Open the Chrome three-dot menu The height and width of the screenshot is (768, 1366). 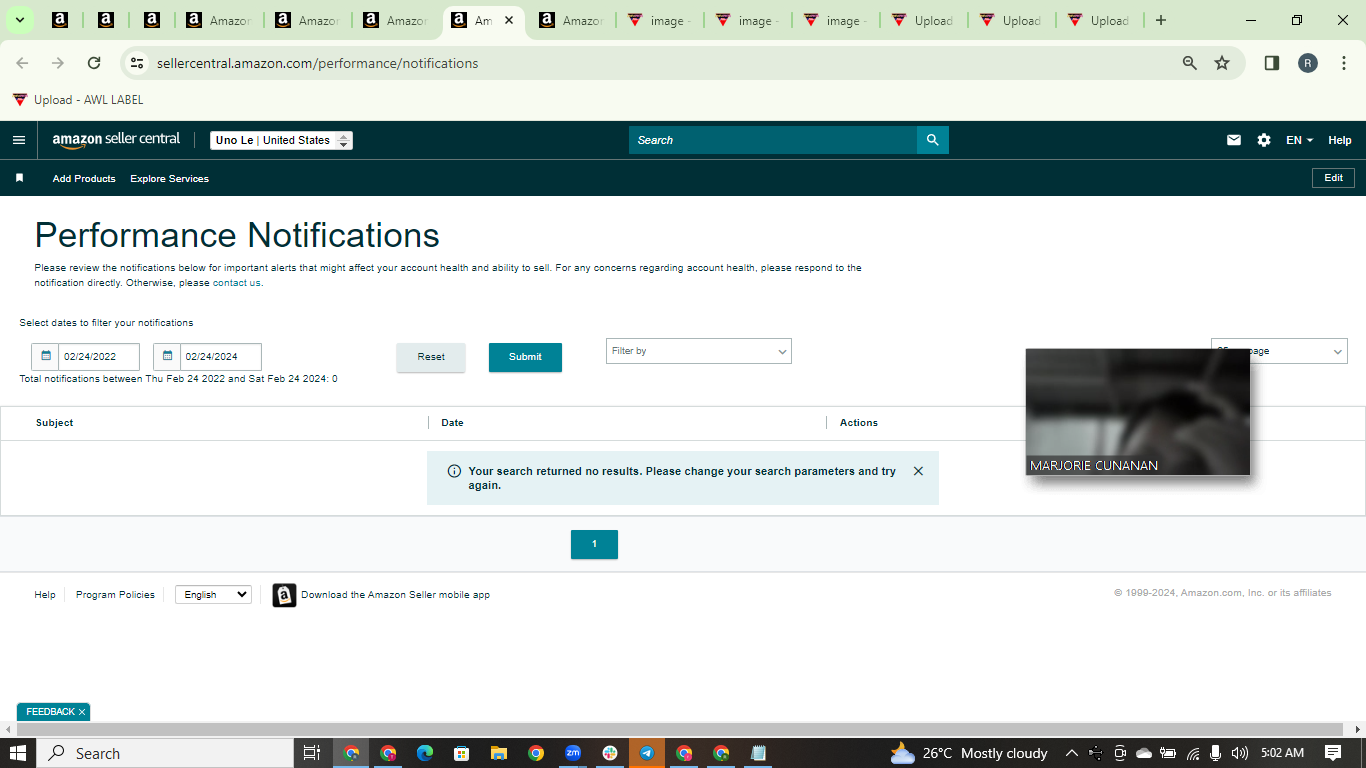[1344, 63]
